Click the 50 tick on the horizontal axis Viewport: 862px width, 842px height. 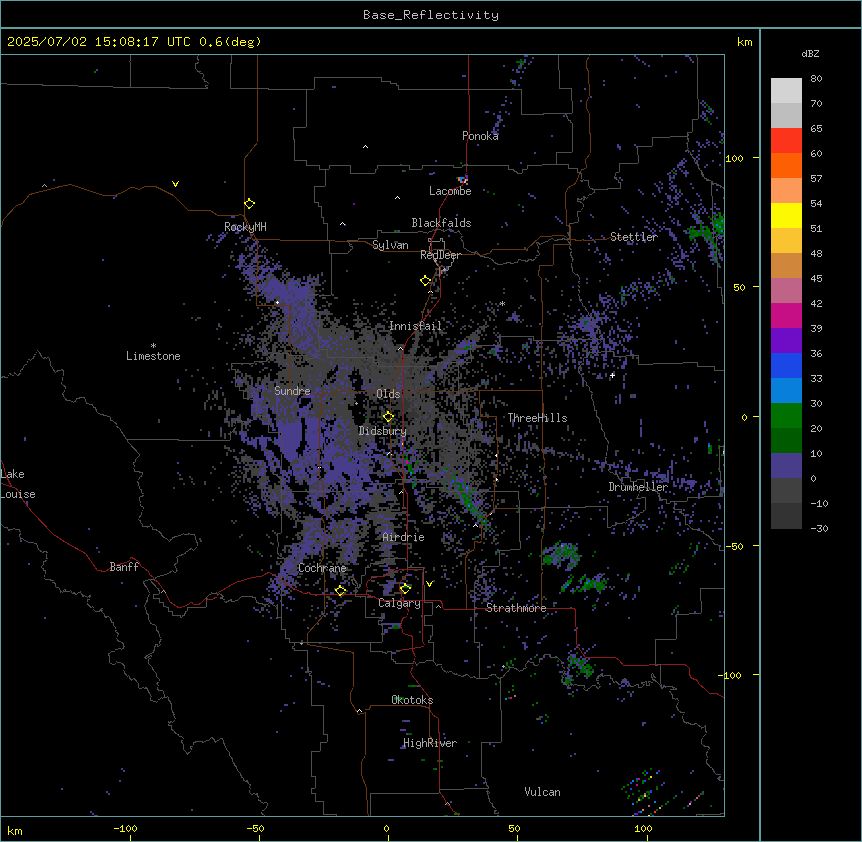514,828
